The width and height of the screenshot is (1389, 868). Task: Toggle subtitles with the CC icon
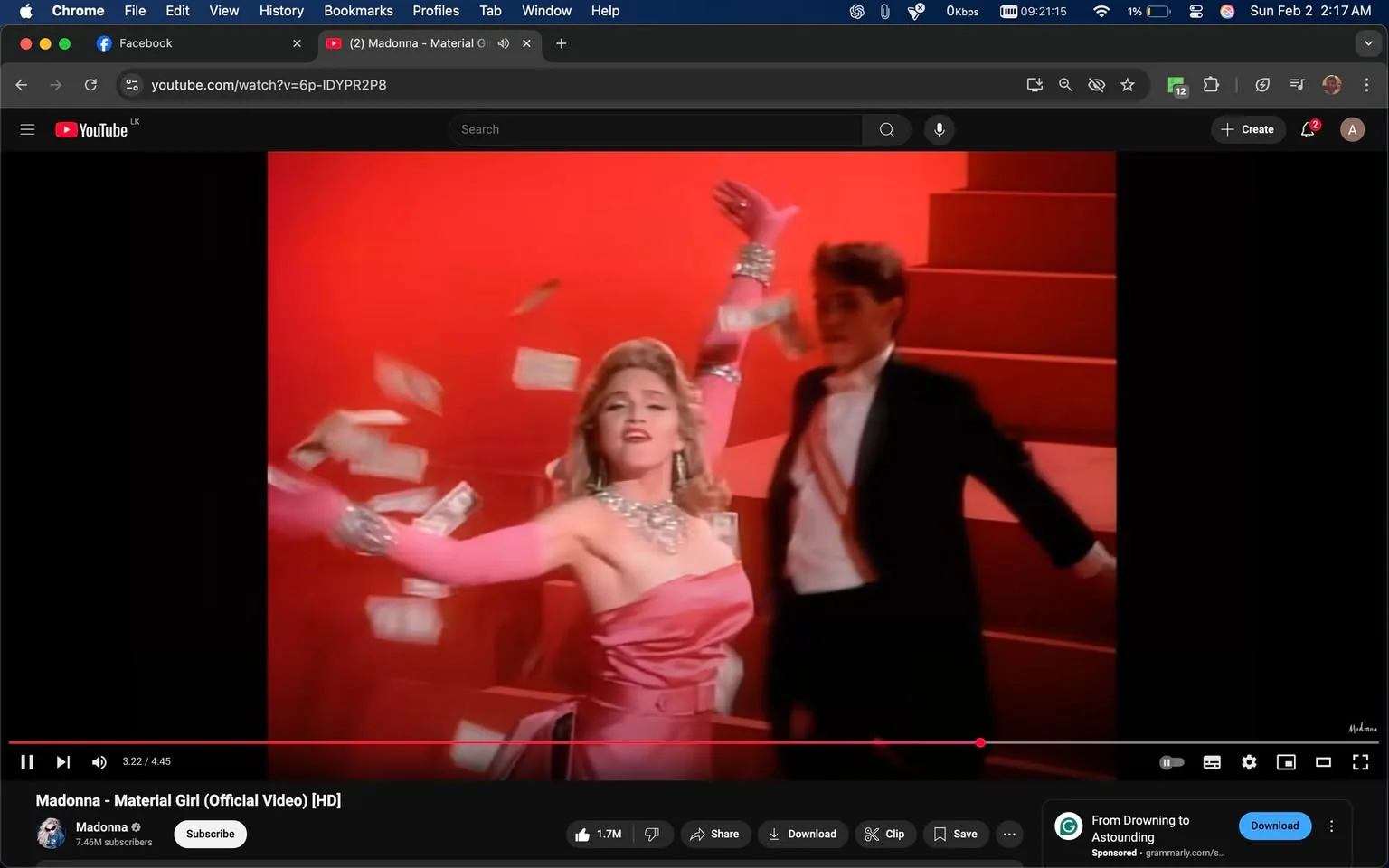click(1212, 761)
